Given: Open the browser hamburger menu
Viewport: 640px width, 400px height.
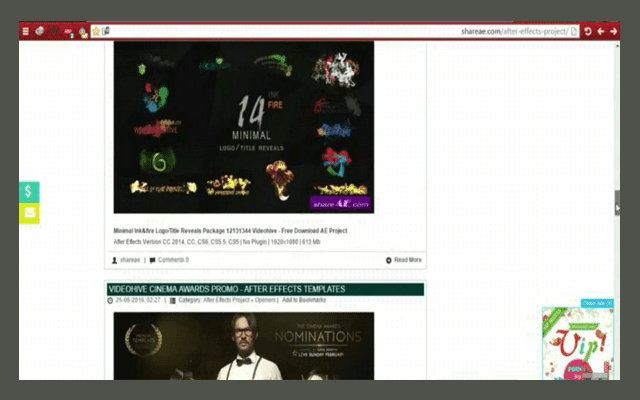Looking at the screenshot, I should 25,31.
